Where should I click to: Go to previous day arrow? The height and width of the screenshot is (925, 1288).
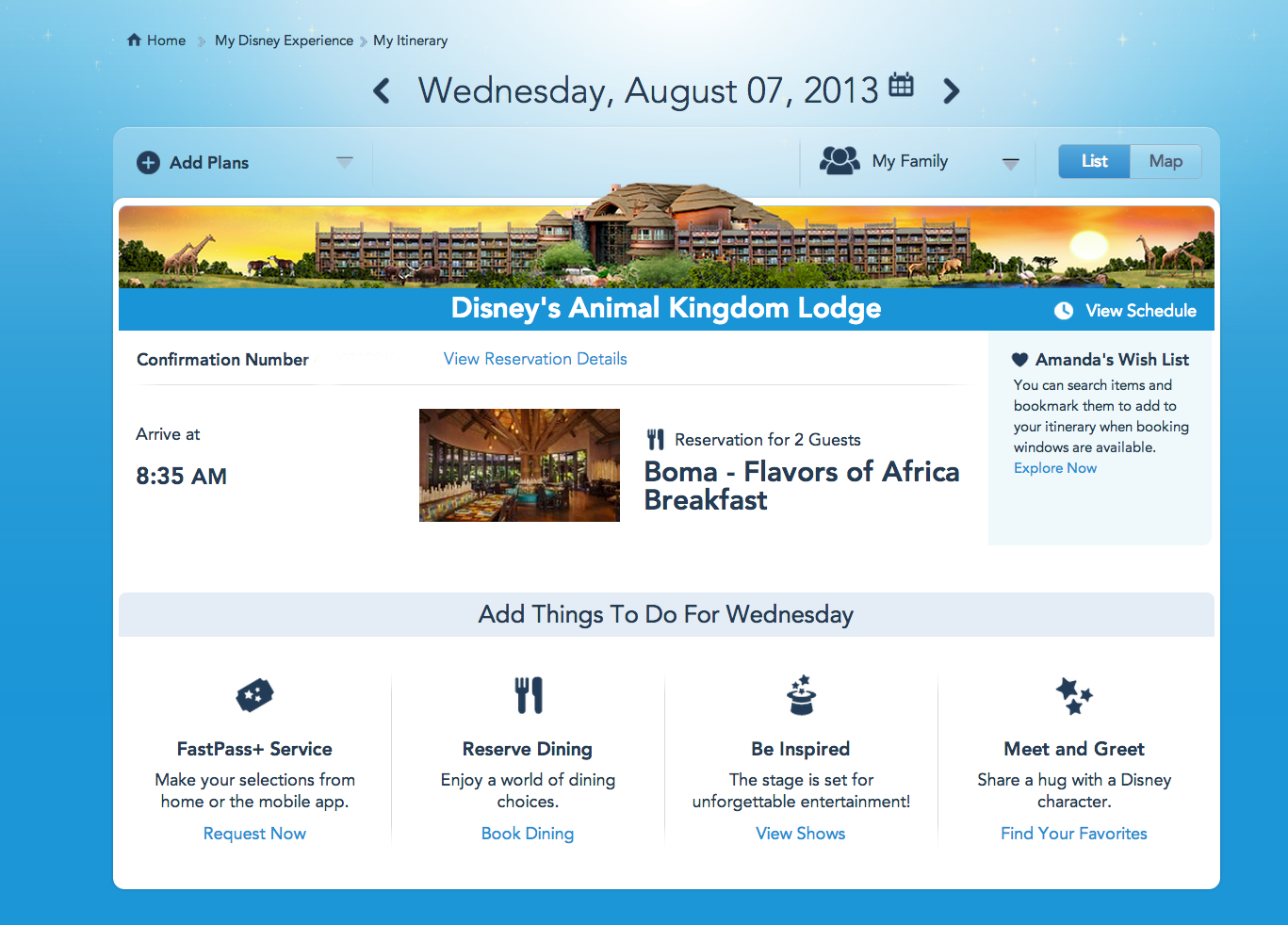[x=382, y=91]
